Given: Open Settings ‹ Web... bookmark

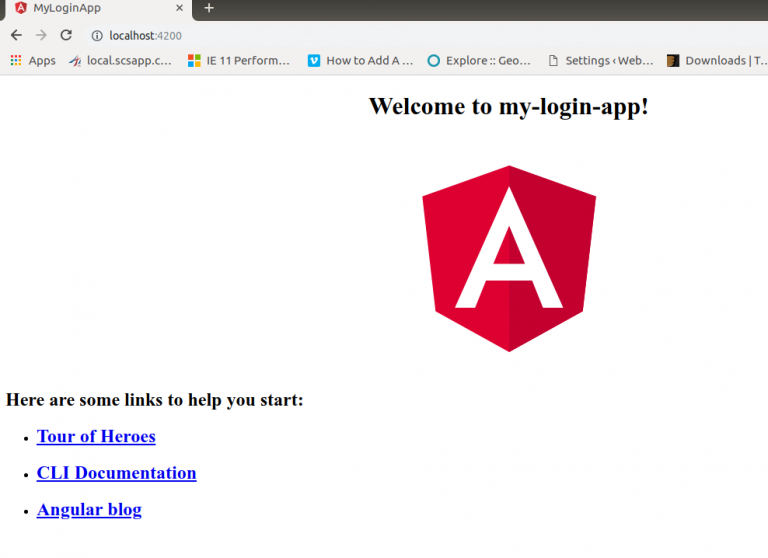Looking at the screenshot, I should (x=600, y=61).
